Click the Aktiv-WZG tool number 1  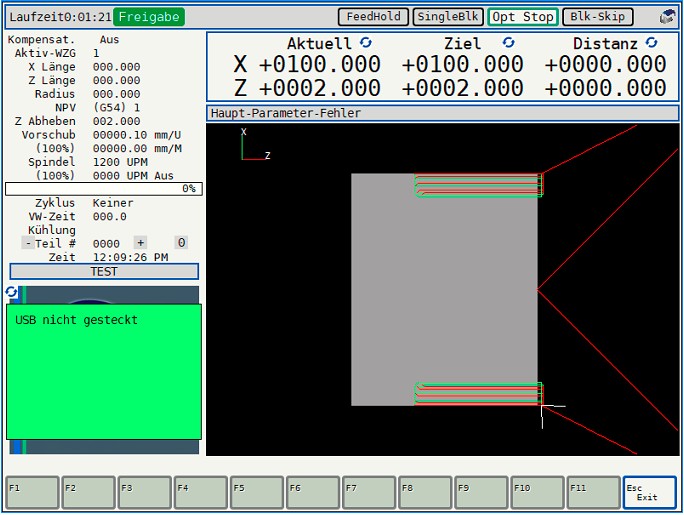pyautogui.click(x=96, y=53)
